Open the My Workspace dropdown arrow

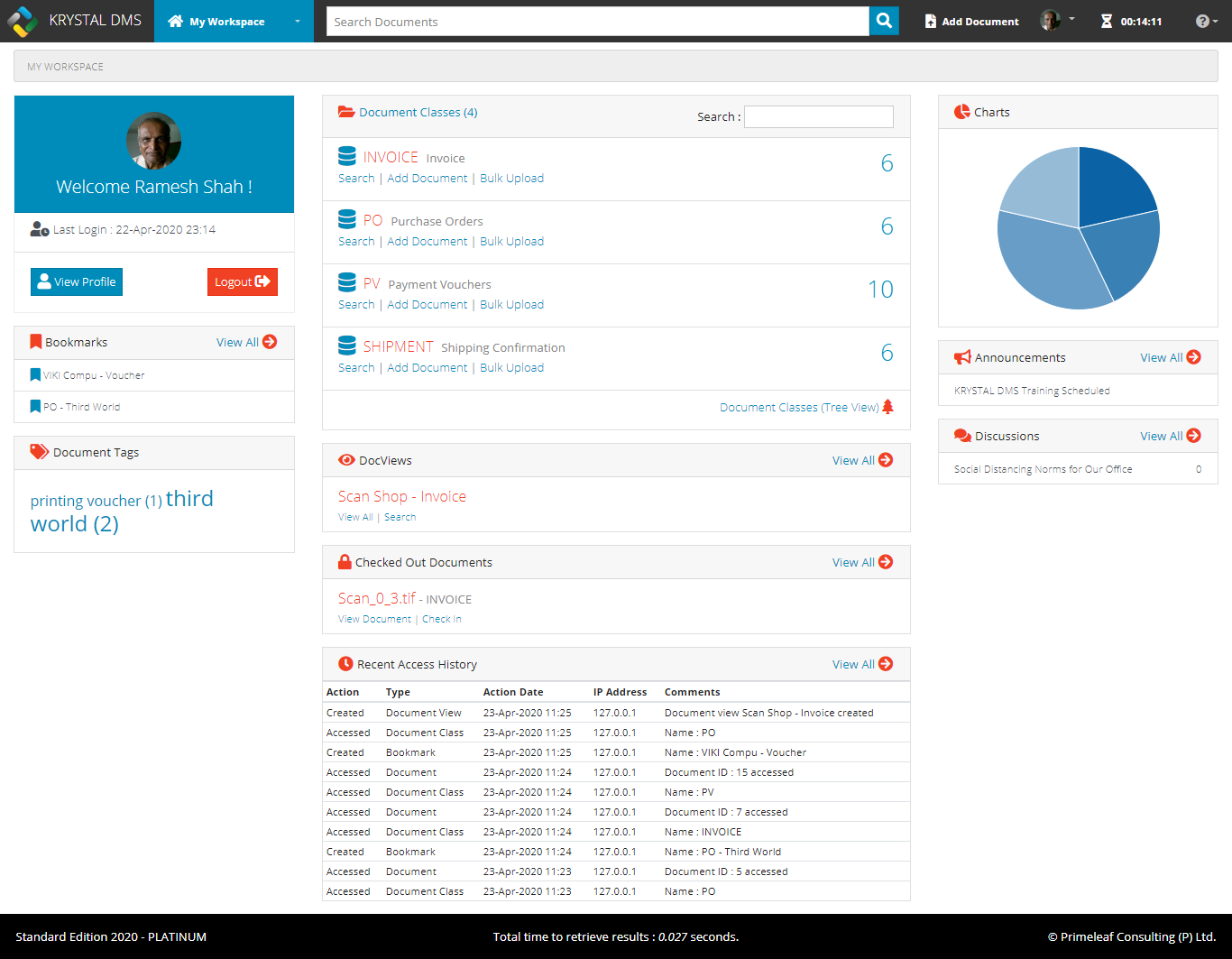click(x=298, y=22)
